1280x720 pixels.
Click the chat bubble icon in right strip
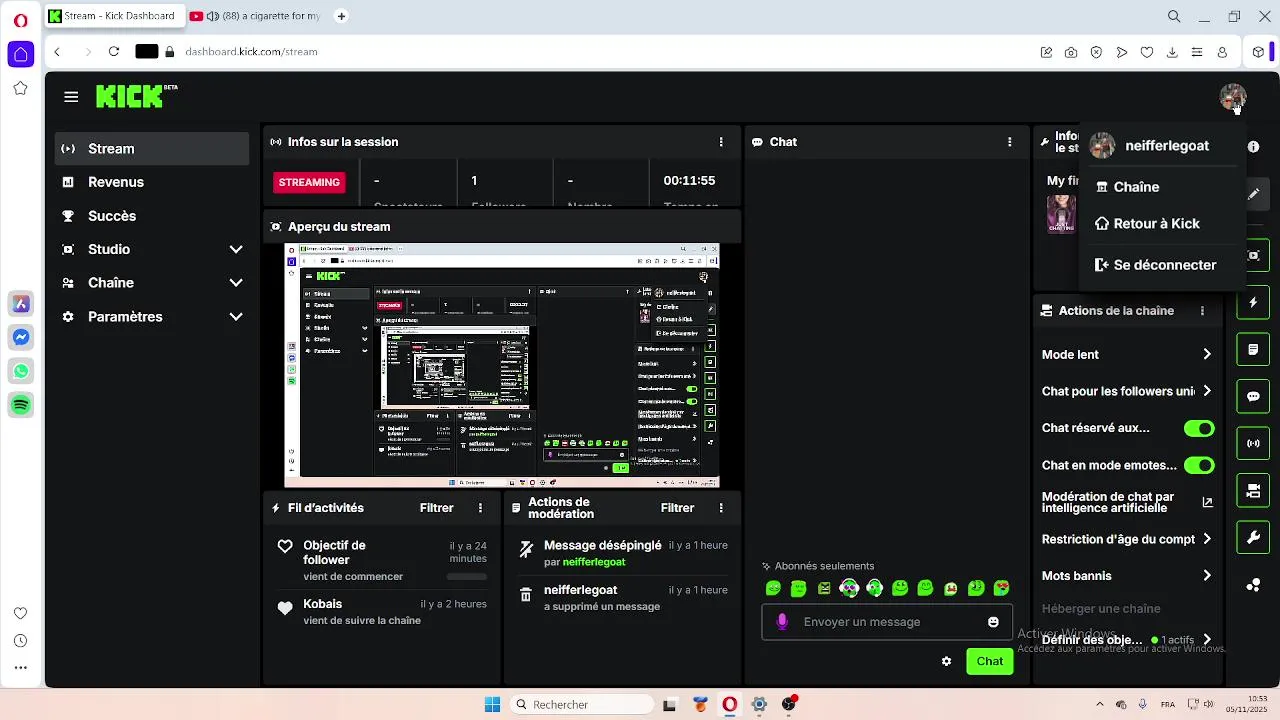coord(1254,397)
